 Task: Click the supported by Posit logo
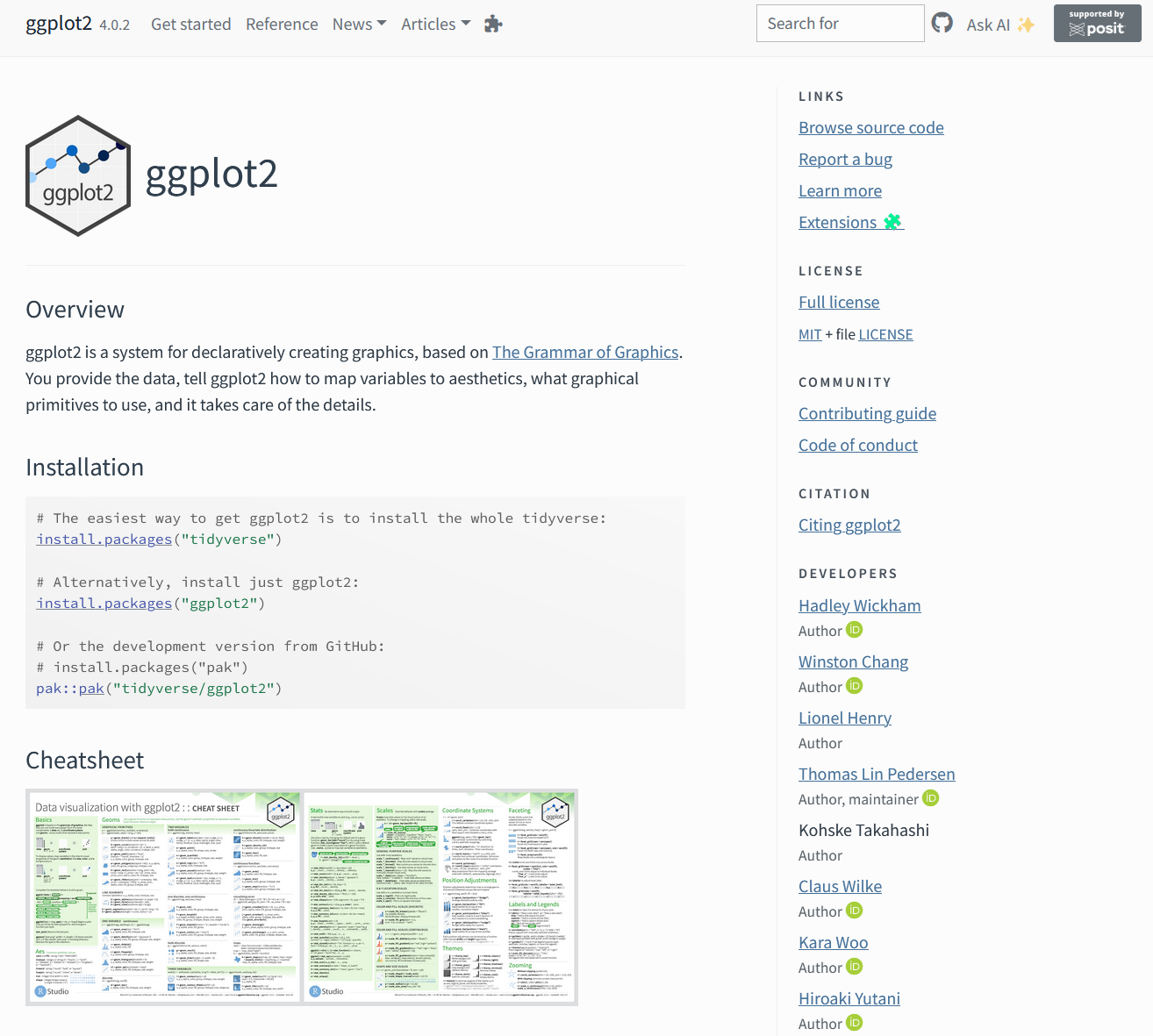(1097, 23)
